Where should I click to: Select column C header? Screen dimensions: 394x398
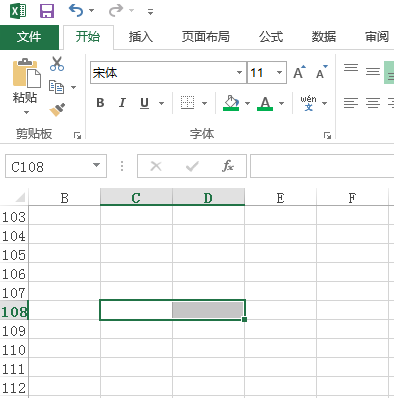pos(136,198)
